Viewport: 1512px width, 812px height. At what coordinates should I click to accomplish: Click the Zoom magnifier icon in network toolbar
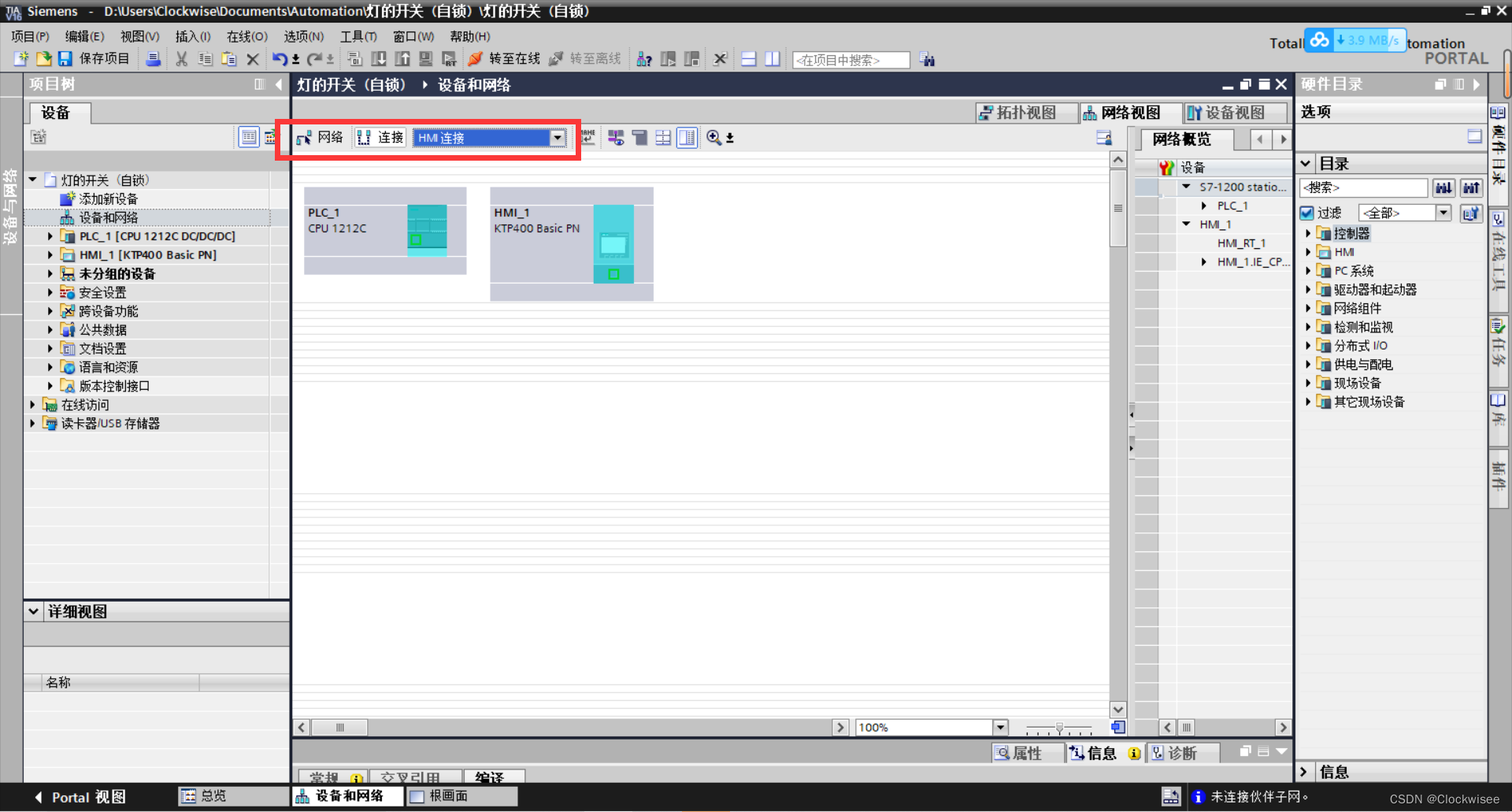click(x=713, y=138)
